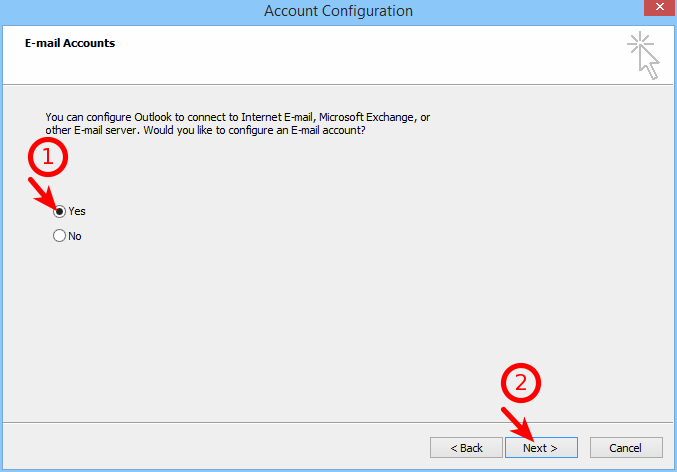Image resolution: width=677 pixels, height=472 pixels.
Task: Click the Account Configuration title text
Action: tap(338, 11)
